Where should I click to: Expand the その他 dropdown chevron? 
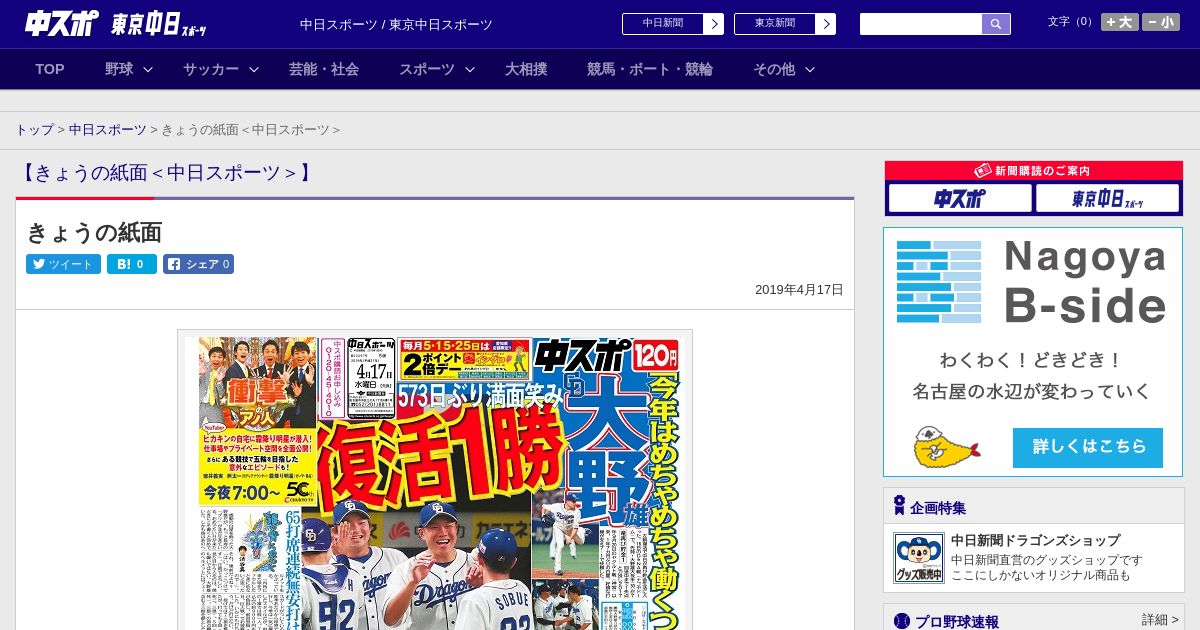810,69
